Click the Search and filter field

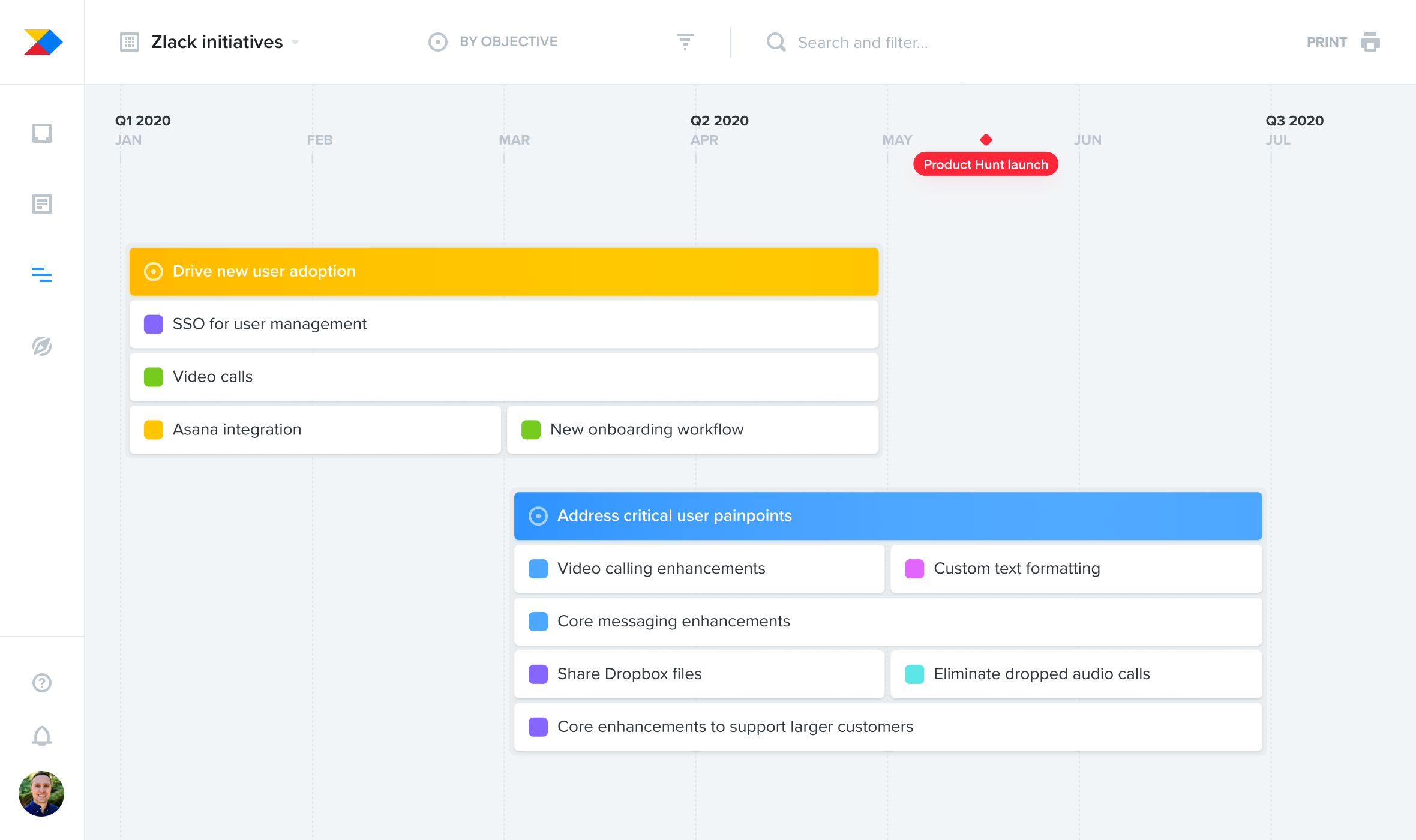(x=862, y=43)
